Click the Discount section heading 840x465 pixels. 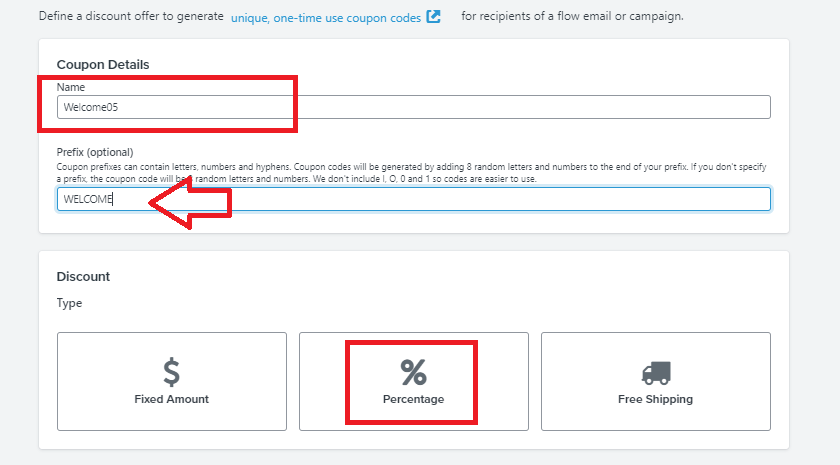click(x=83, y=276)
